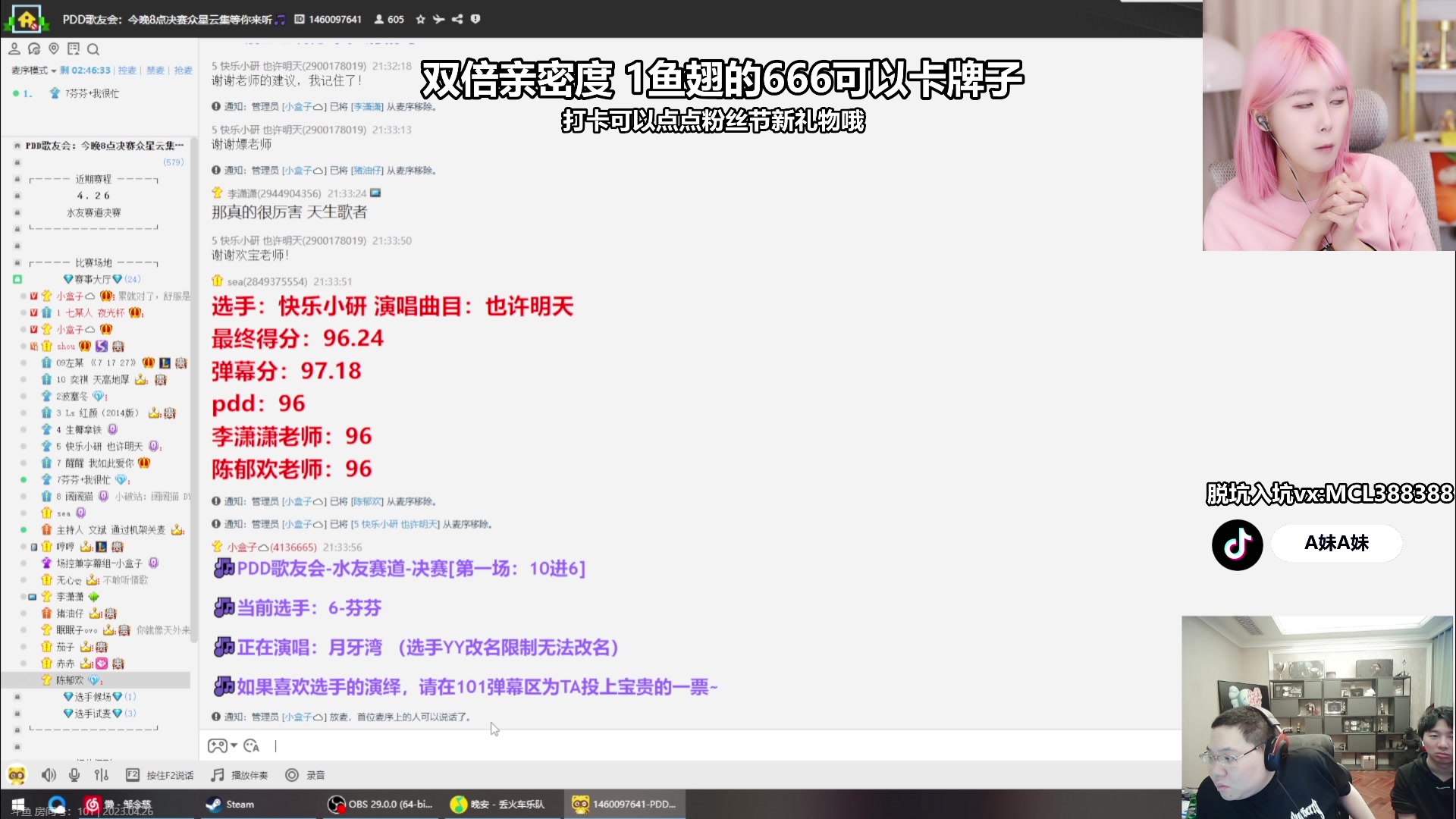Click the 按住F2说话 talk mode button
Screen dimensions: 1456x819
[x=159, y=775]
